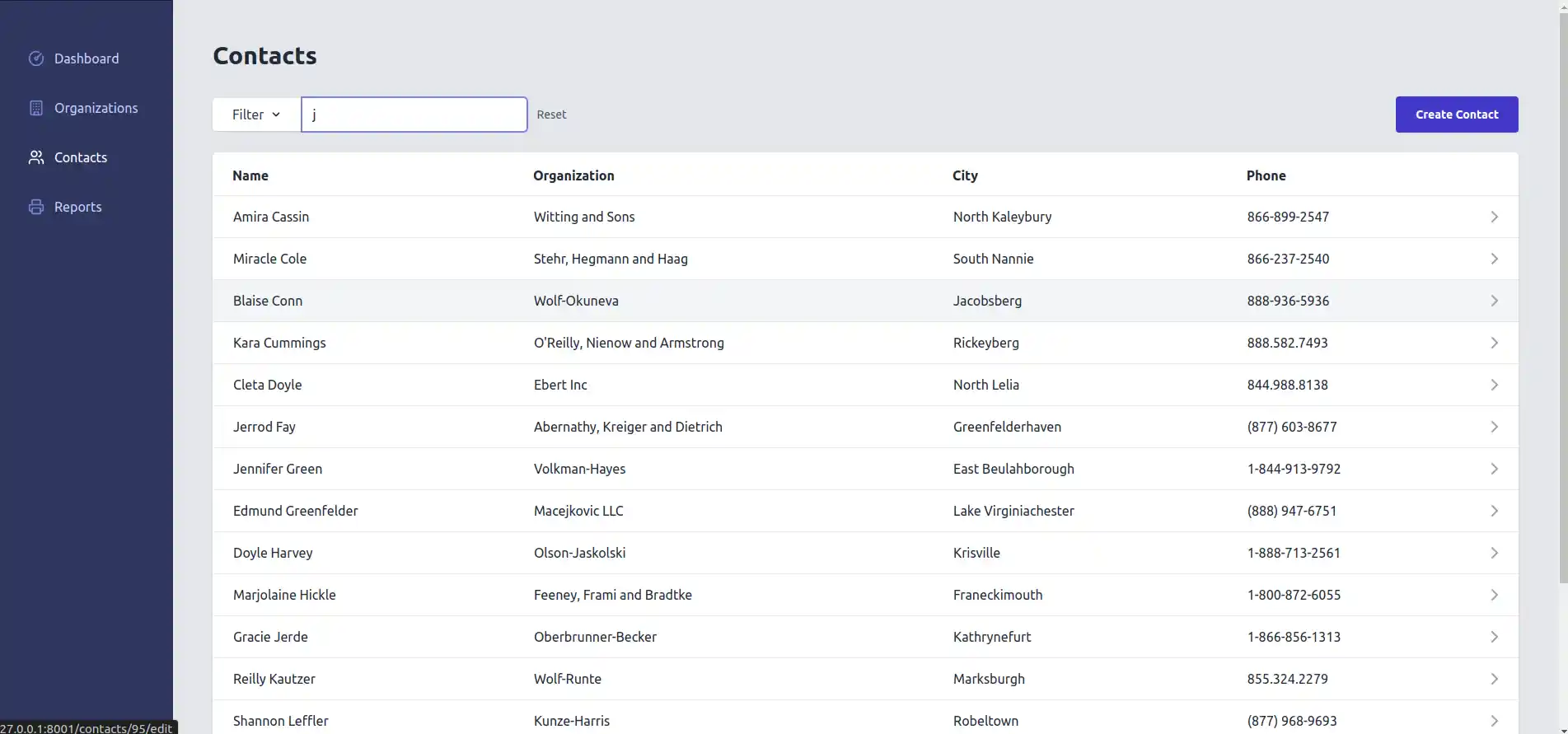The height and width of the screenshot is (734, 1568).
Task: Click the name Cleta Doyle
Action: click(x=267, y=385)
